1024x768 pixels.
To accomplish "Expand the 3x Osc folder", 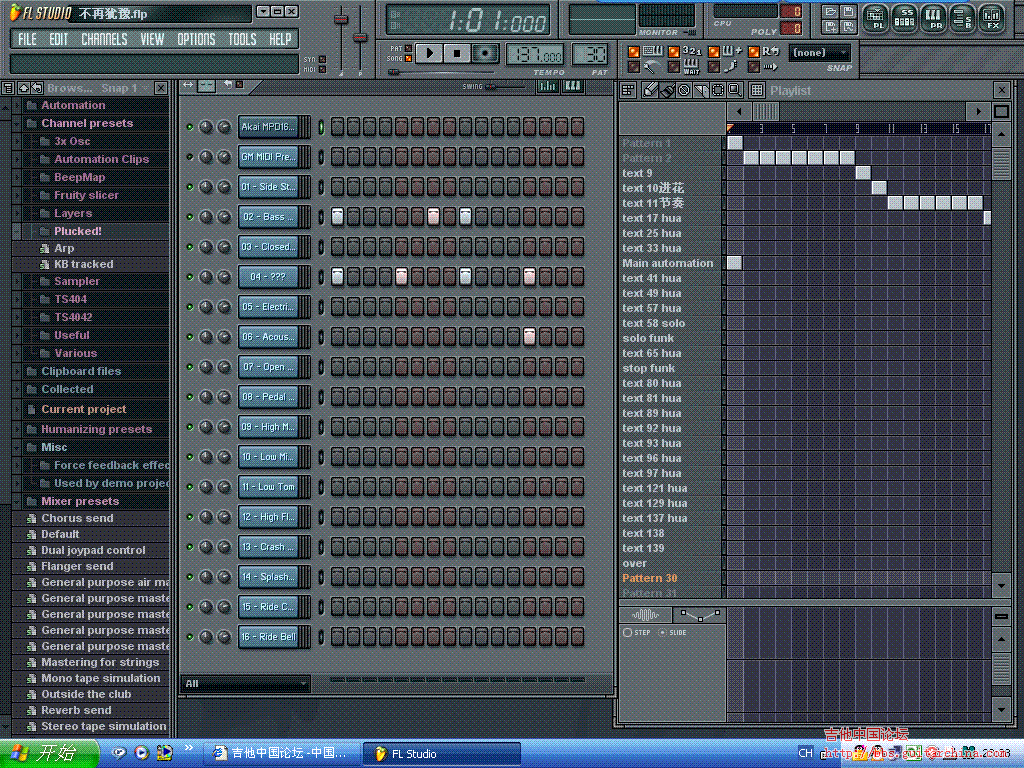I will pyautogui.click(x=17, y=141).
